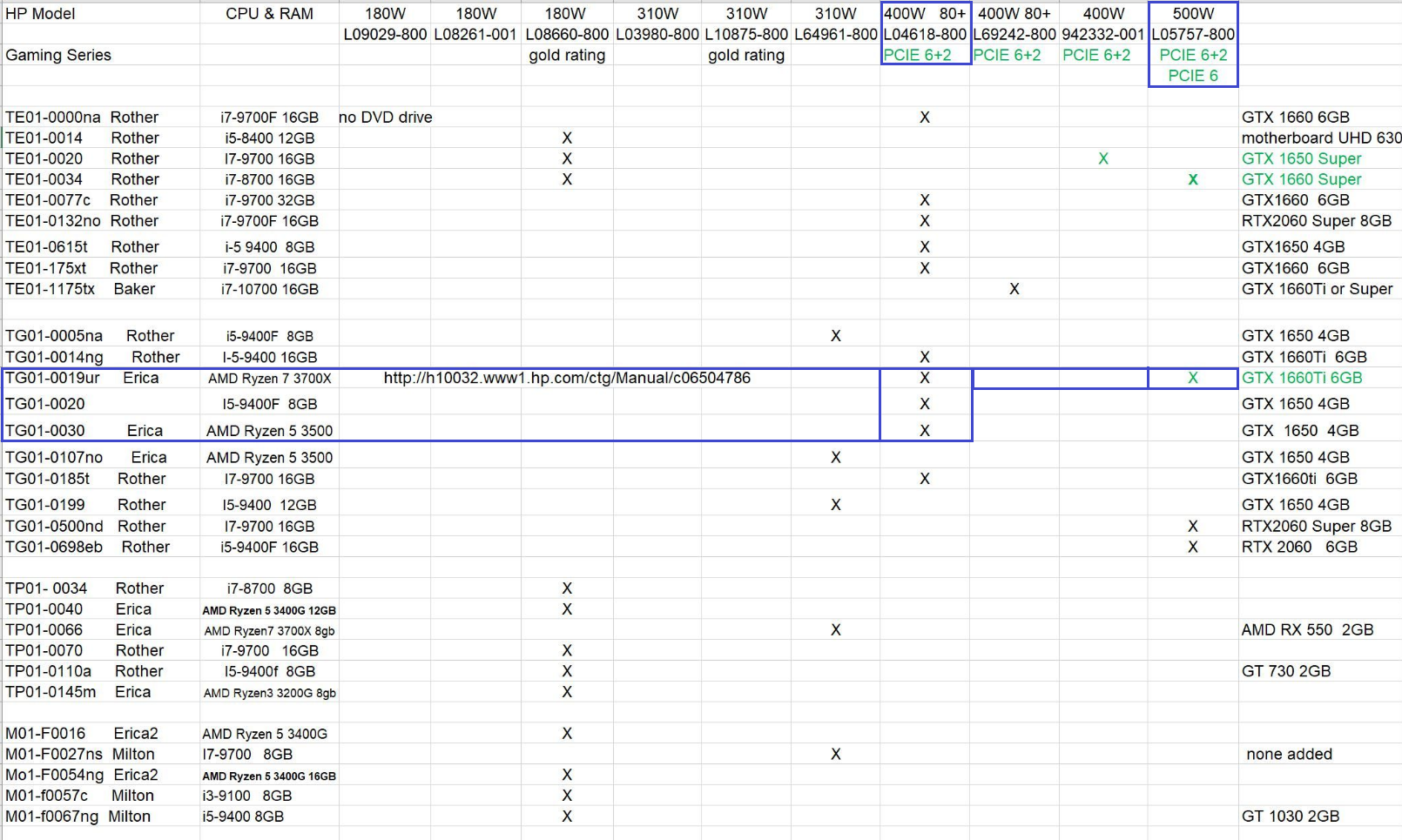Select the 'none added' cell
The width and height of the screenshot is (1402, 840).
pos(1289,754)
